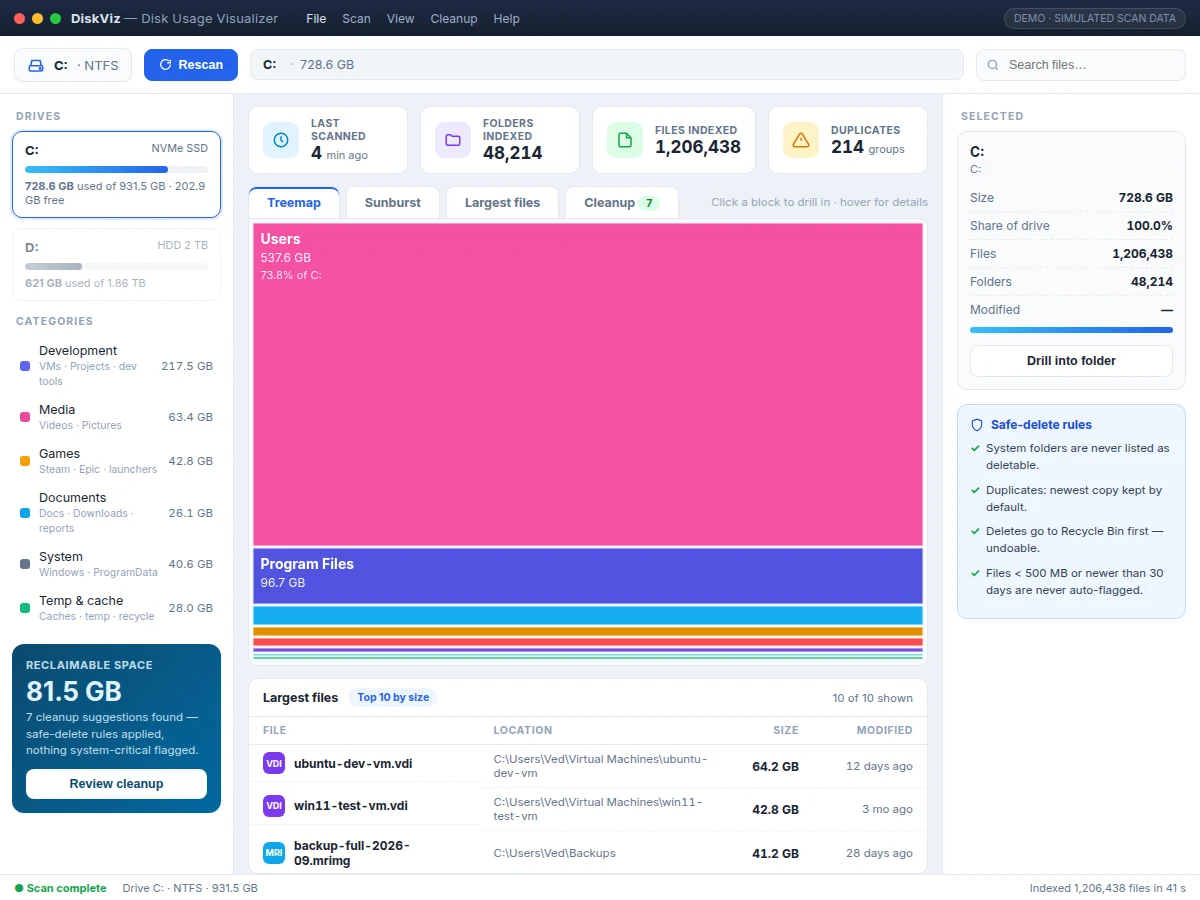Image resolution: width=1200 pixels, height=900 pixels.
Task: Select the System category row
Action: tap(116, 564)
